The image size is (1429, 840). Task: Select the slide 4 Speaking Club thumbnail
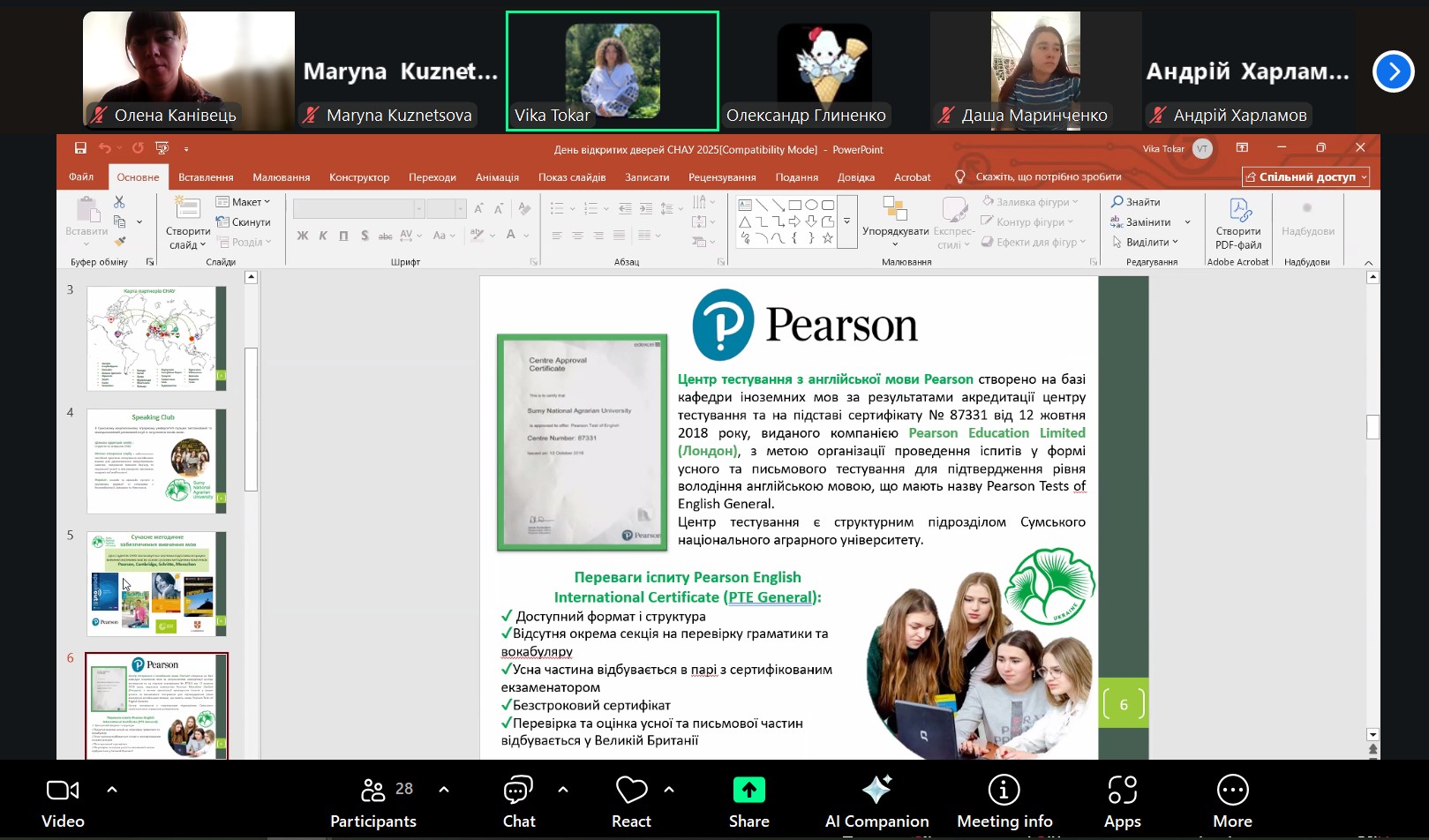tap(156, 461)
